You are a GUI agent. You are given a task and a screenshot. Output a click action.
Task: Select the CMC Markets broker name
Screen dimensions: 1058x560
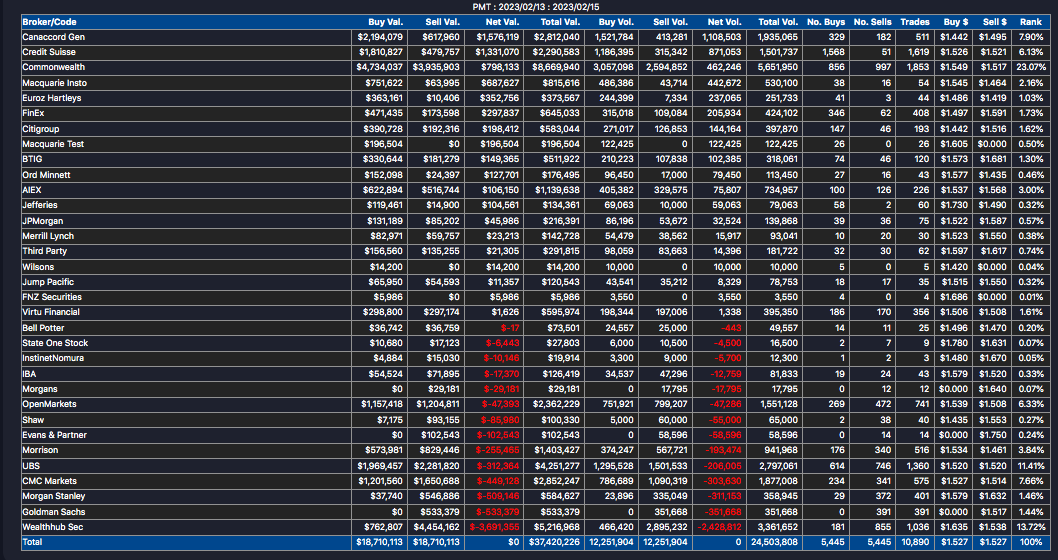tap(49, 481)
